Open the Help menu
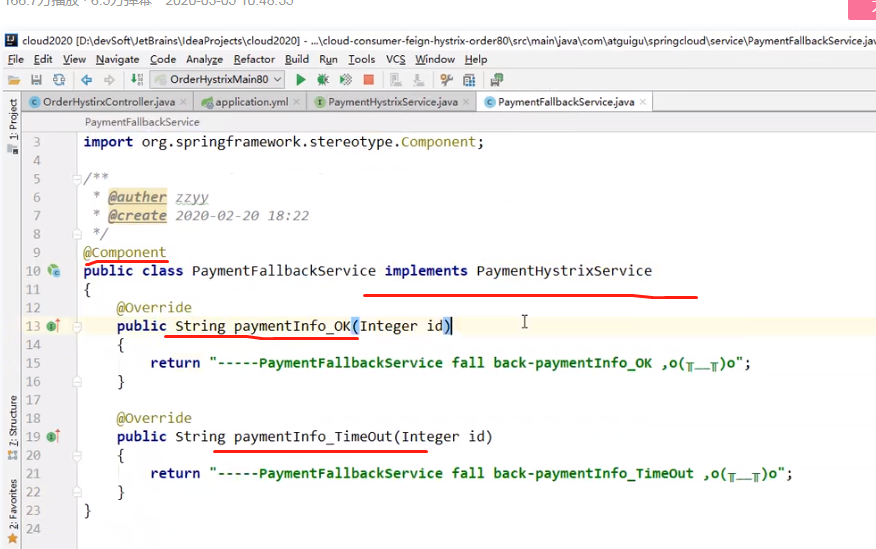 [476, 59]
